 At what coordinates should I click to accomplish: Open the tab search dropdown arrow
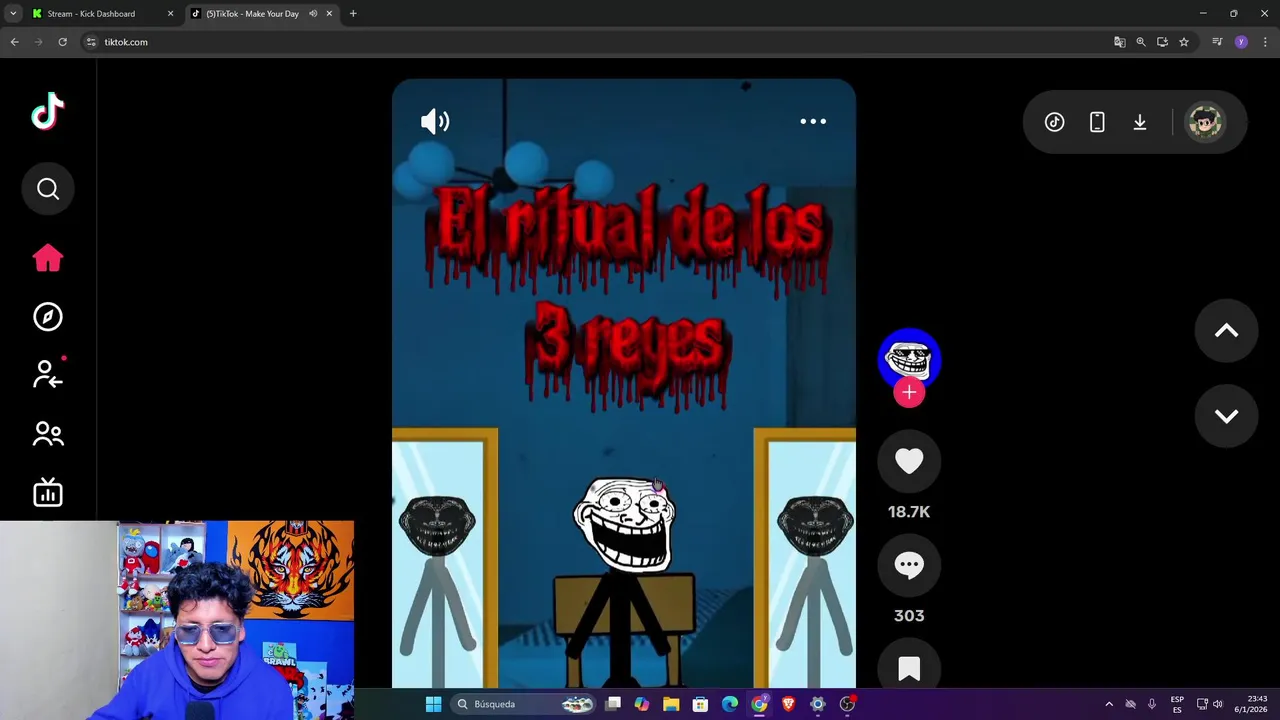click(x=13, y=14)
